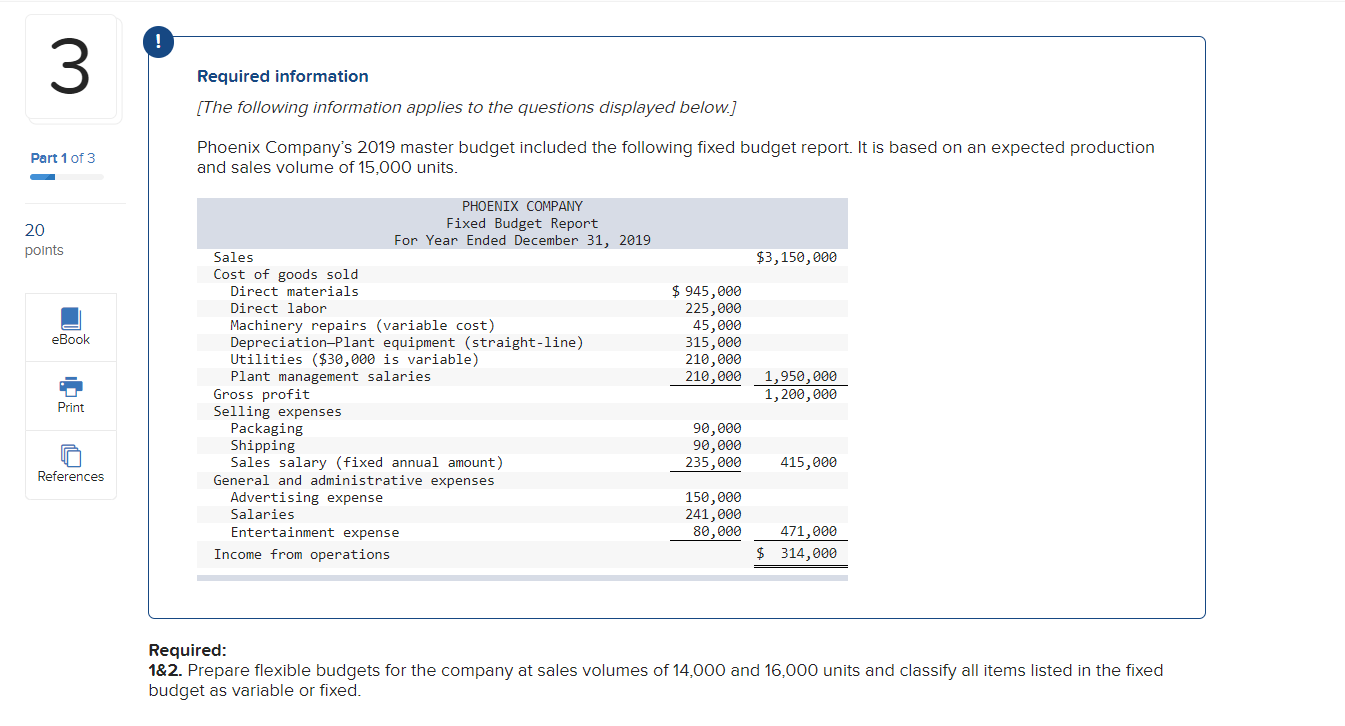Click the $ 314,000 income value
This screenshot has height=726, width=1345.
point(797,554)
